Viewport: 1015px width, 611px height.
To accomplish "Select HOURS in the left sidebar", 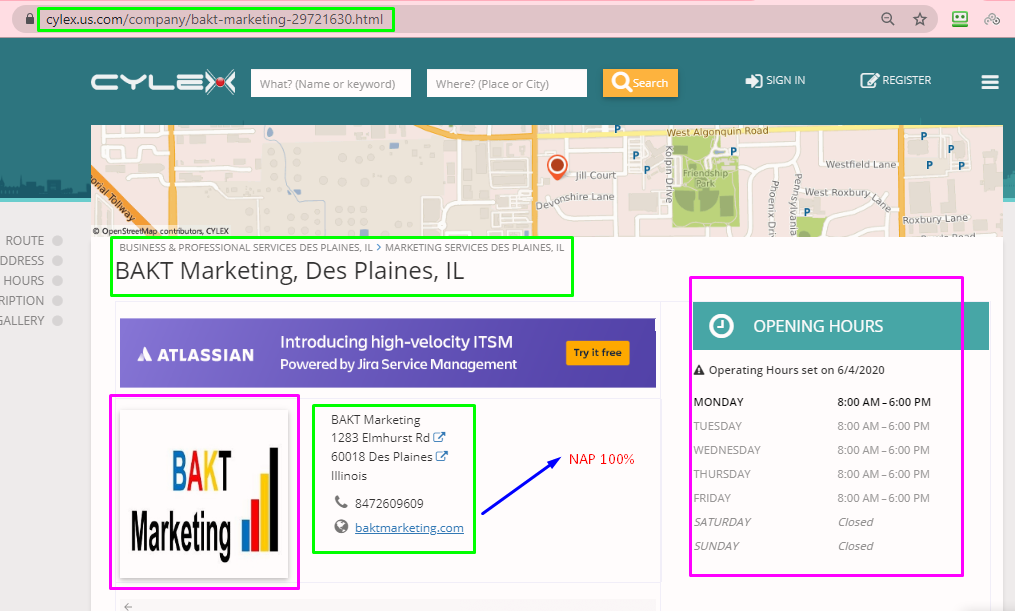I will (26, 280).
